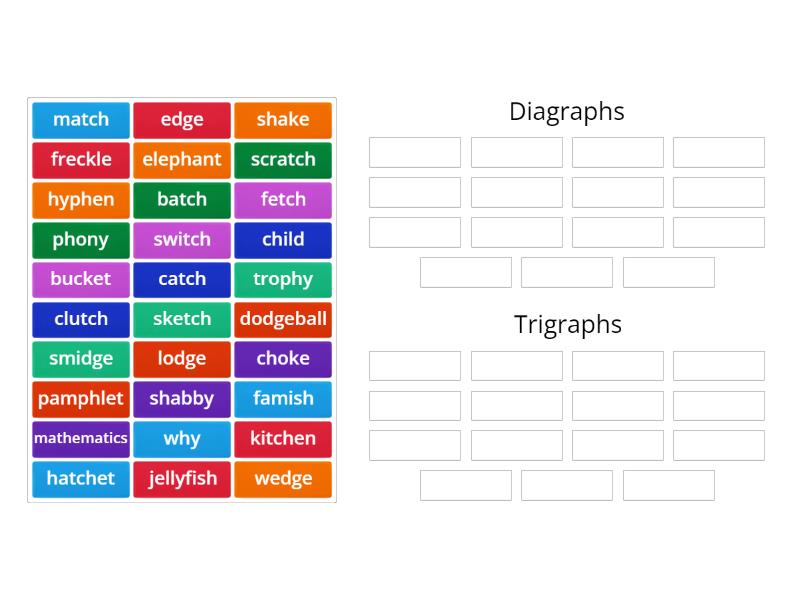The image size is (800, 600).
Task: Pick the 'switch' tile
Action: coord(182,240)
